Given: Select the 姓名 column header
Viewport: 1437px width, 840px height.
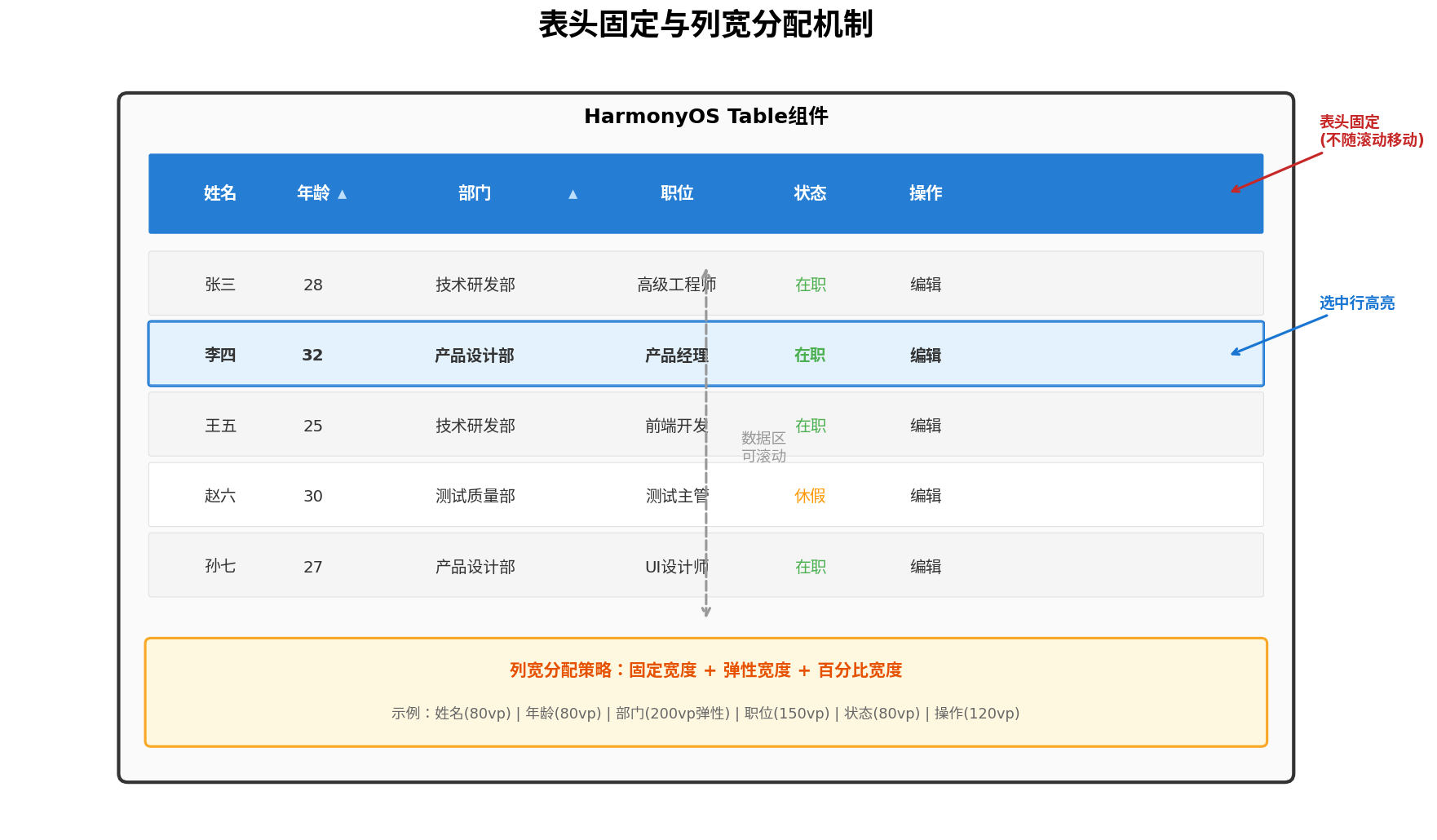Looking at the screenshot, I should 220,193.
